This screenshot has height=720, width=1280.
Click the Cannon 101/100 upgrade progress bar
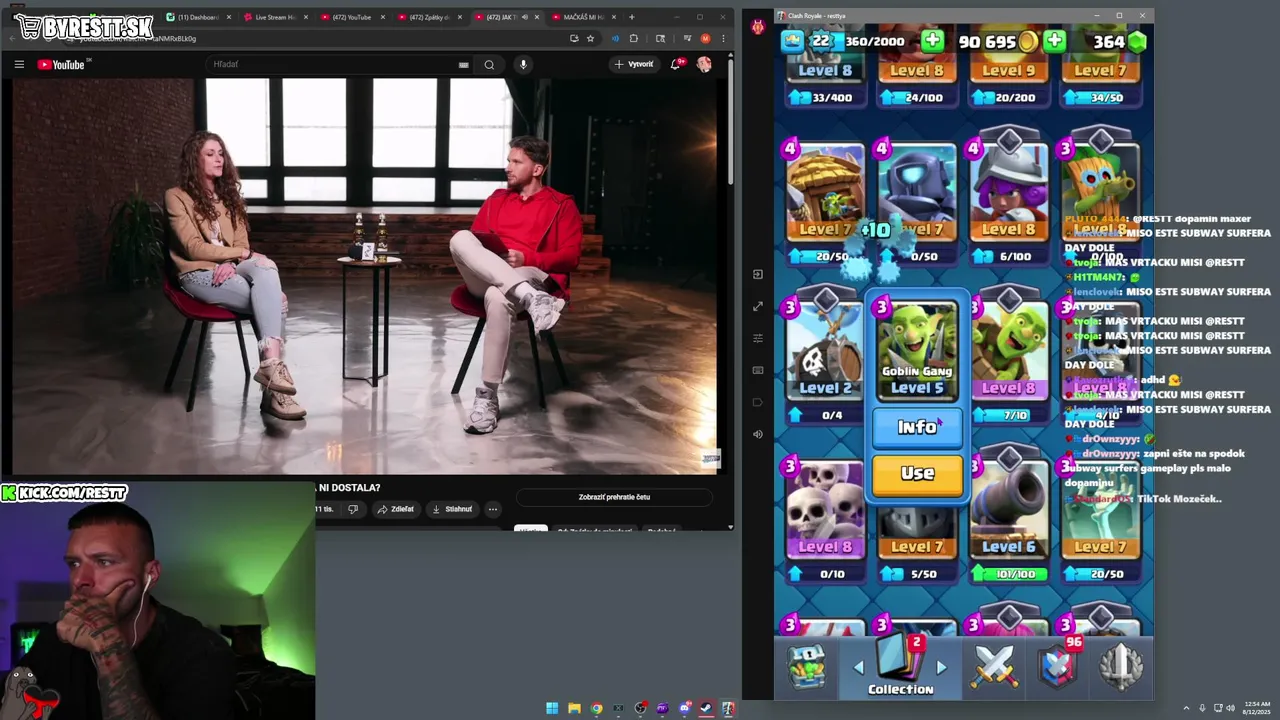pyautogui.click(x=1009, y=574)
